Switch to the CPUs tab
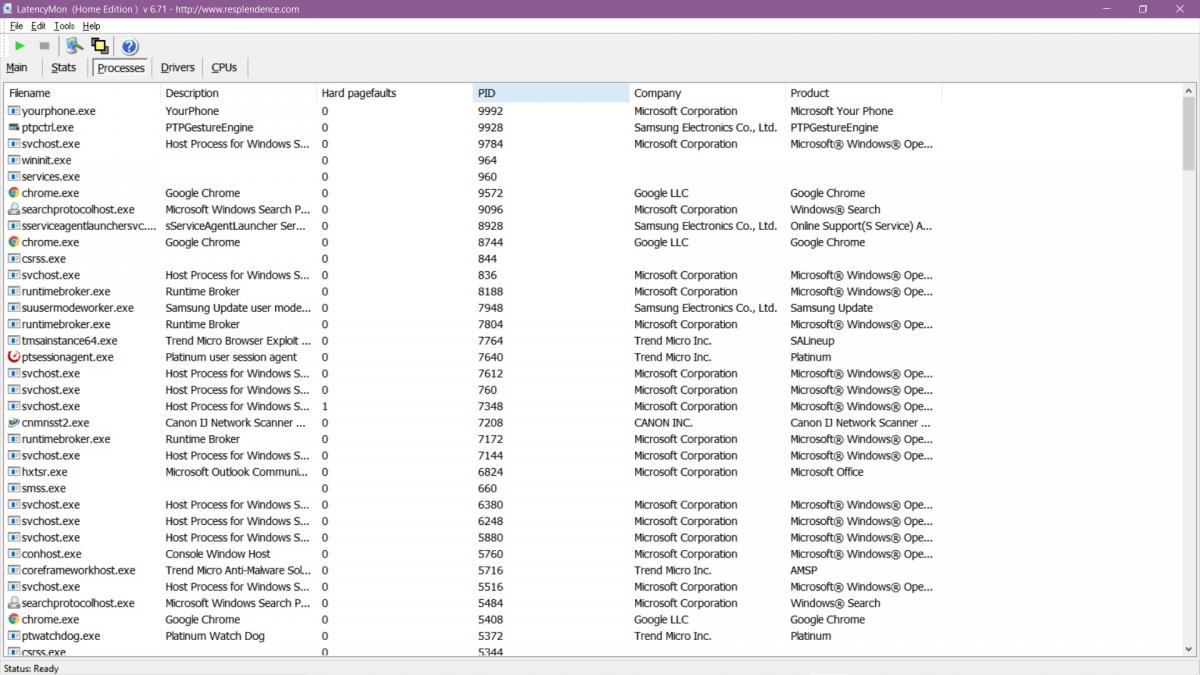This screenshot has width=1200, height=675. (224, 68)
